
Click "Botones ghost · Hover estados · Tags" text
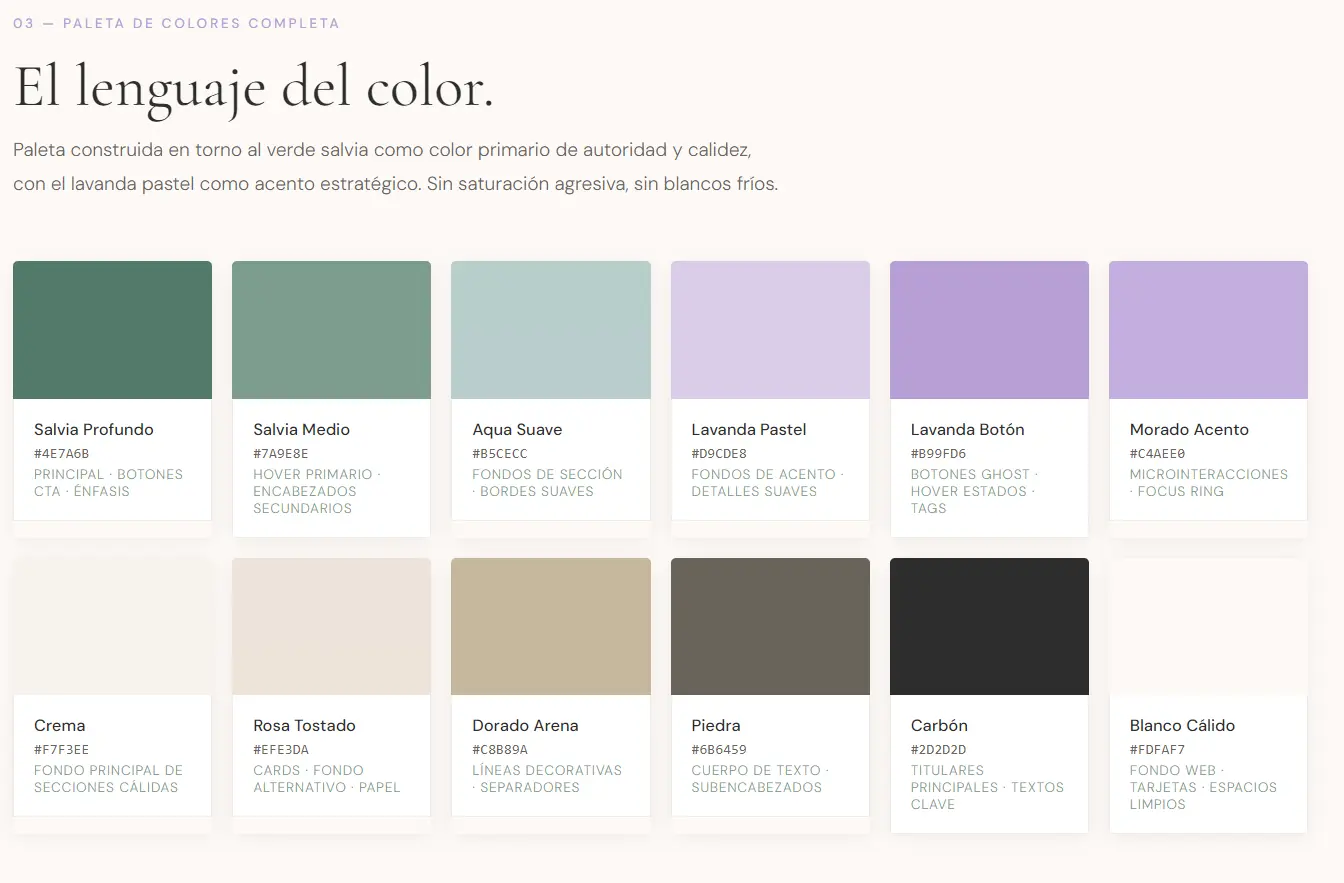coord(975,491)
